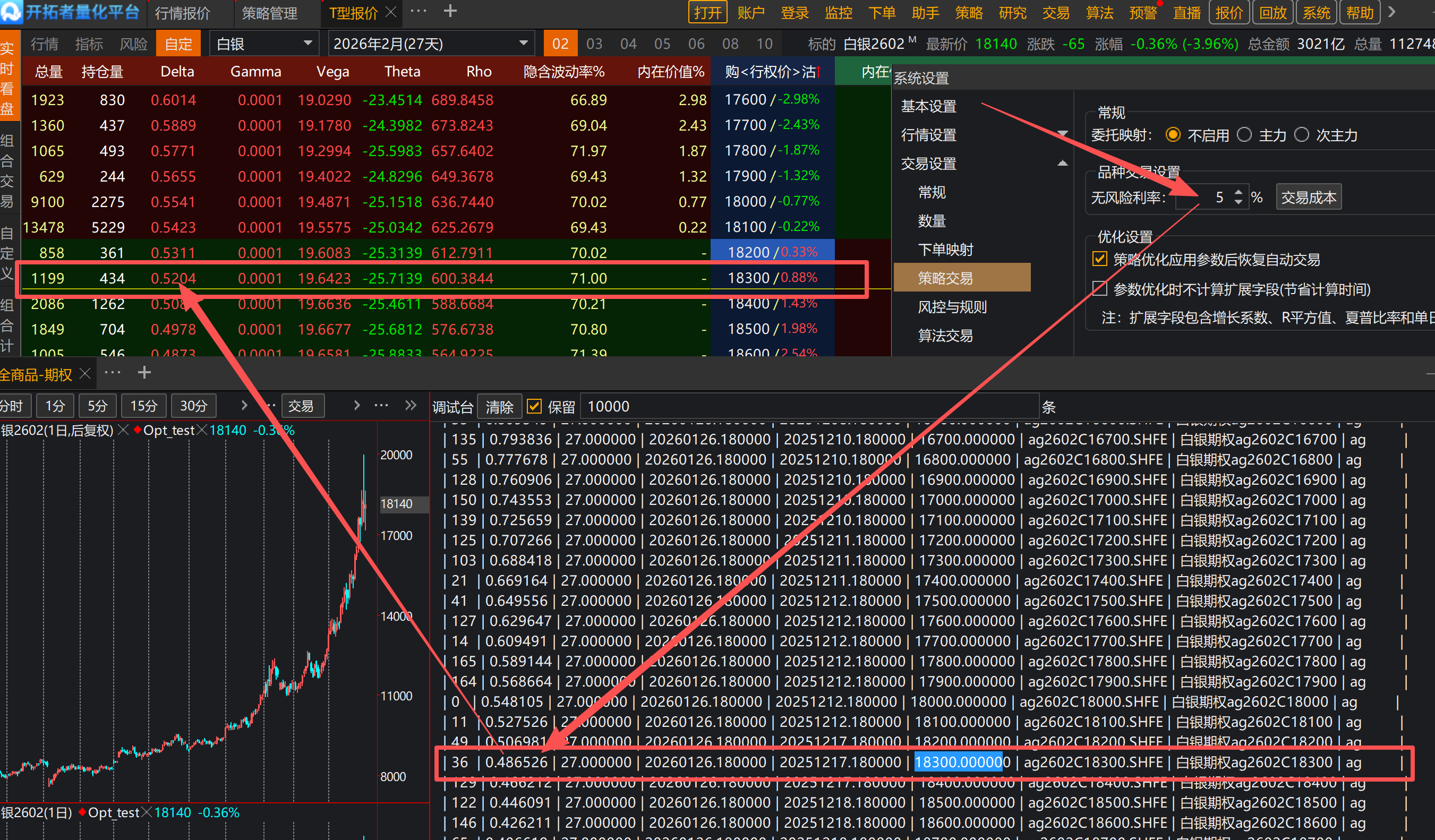Uncheck 策略优化应用参数后恢复自动交易 checkbox

click(x=1100, y=260)
